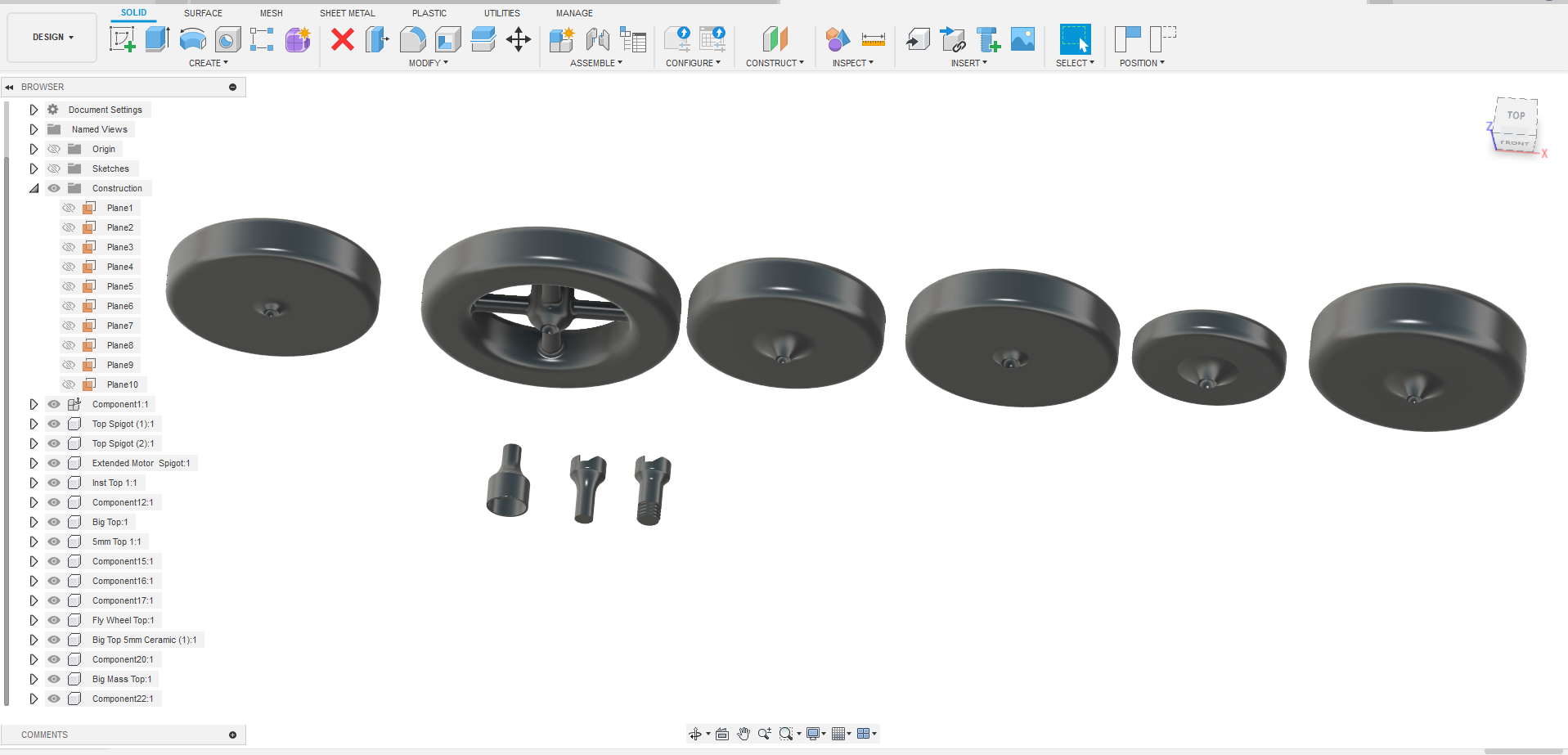Hide the Fly Wheel Top:1 component
Image resolution: width=1568 pixels, height=755 pixels.
coord(54,620)
